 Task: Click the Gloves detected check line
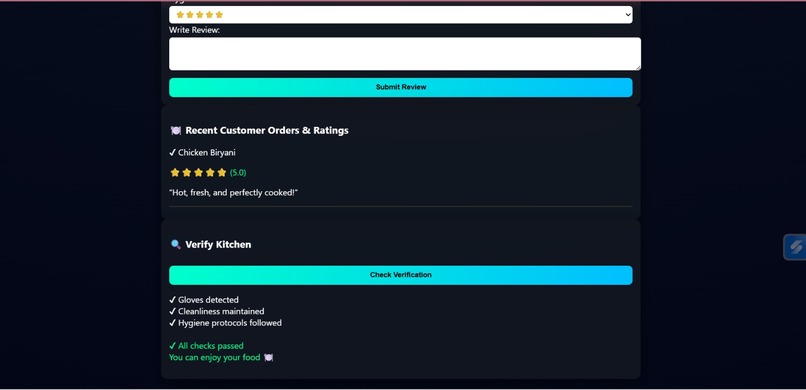pos(204,300)
